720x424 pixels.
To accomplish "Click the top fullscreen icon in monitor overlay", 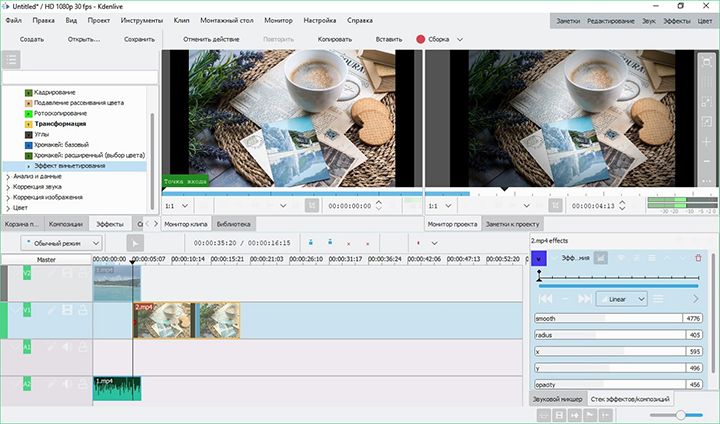I will click(x=707, y=62).
